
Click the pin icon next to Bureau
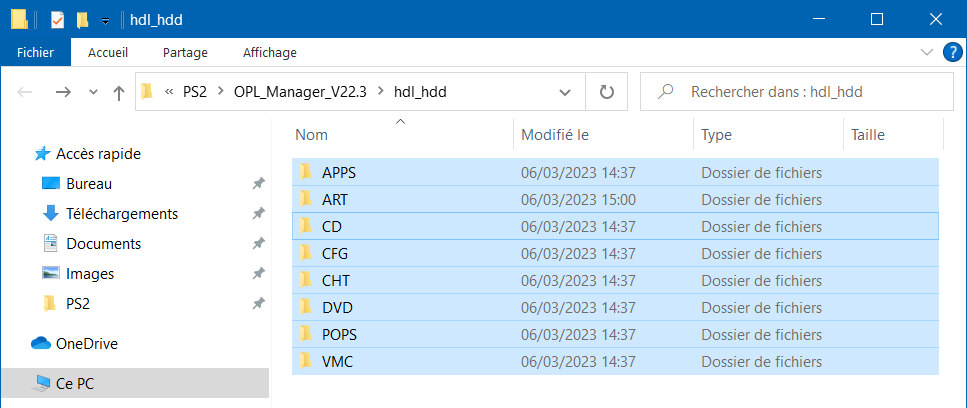coord(259,184)
